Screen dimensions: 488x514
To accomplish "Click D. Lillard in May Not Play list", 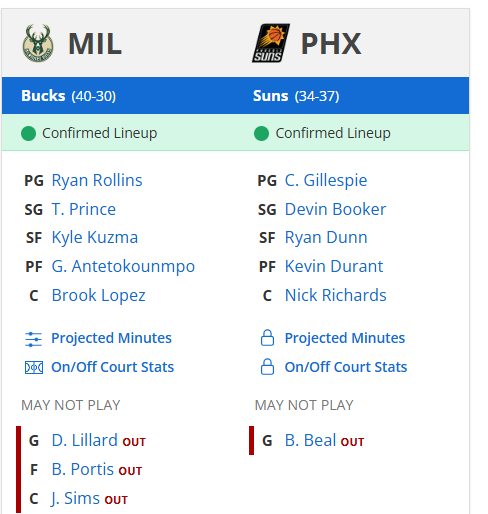I will [84, 440].
